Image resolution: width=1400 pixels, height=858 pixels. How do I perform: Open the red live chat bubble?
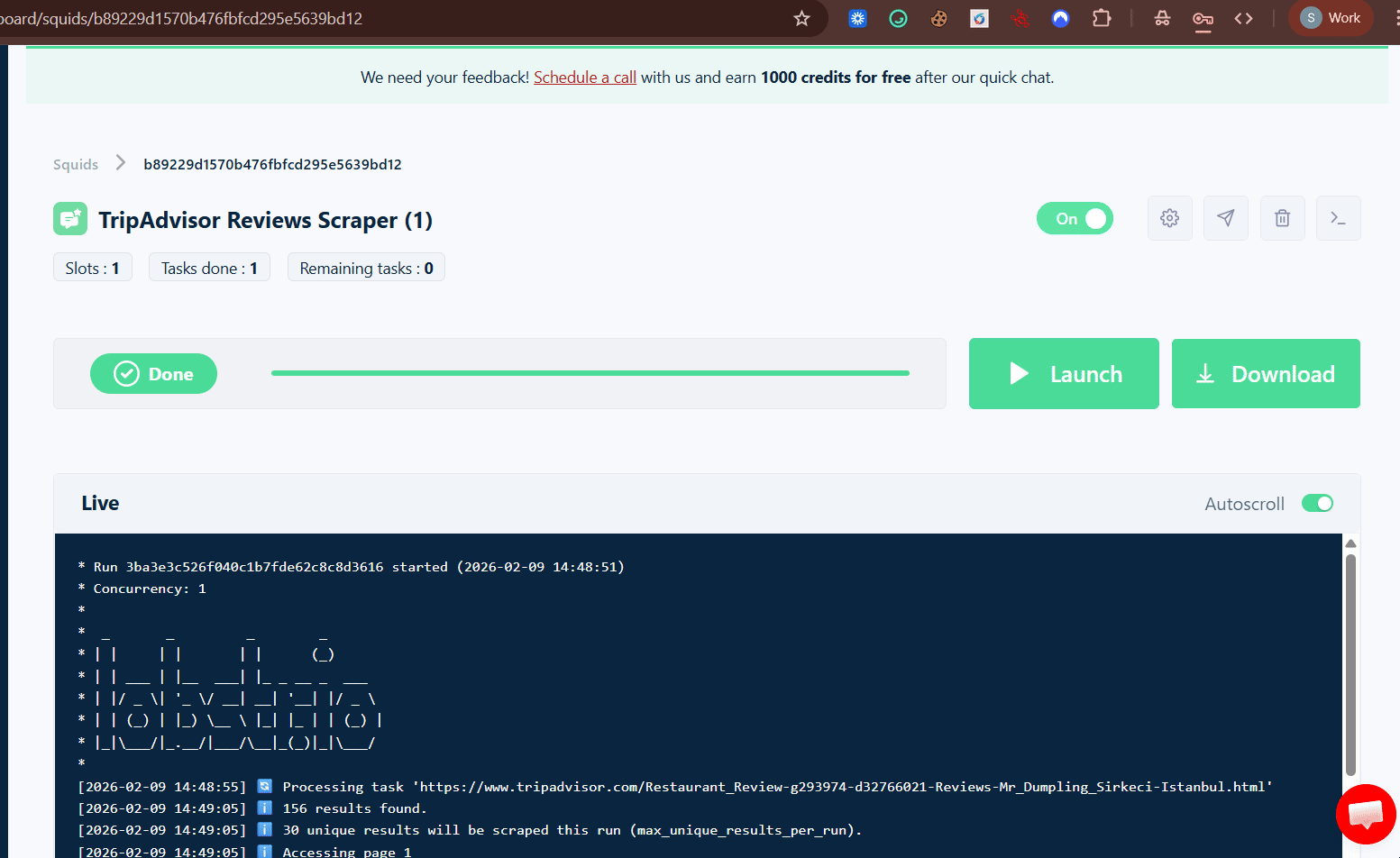click(x=1366, y=814)
